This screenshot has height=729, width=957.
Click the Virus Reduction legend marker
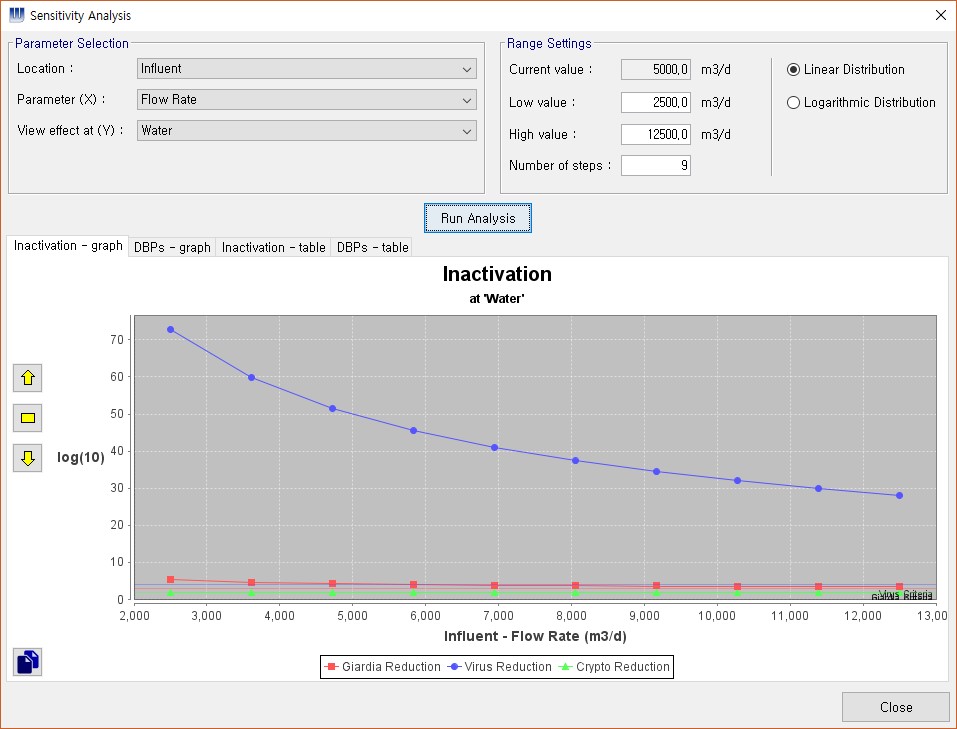pyautogui.click(x=456, y=667)
